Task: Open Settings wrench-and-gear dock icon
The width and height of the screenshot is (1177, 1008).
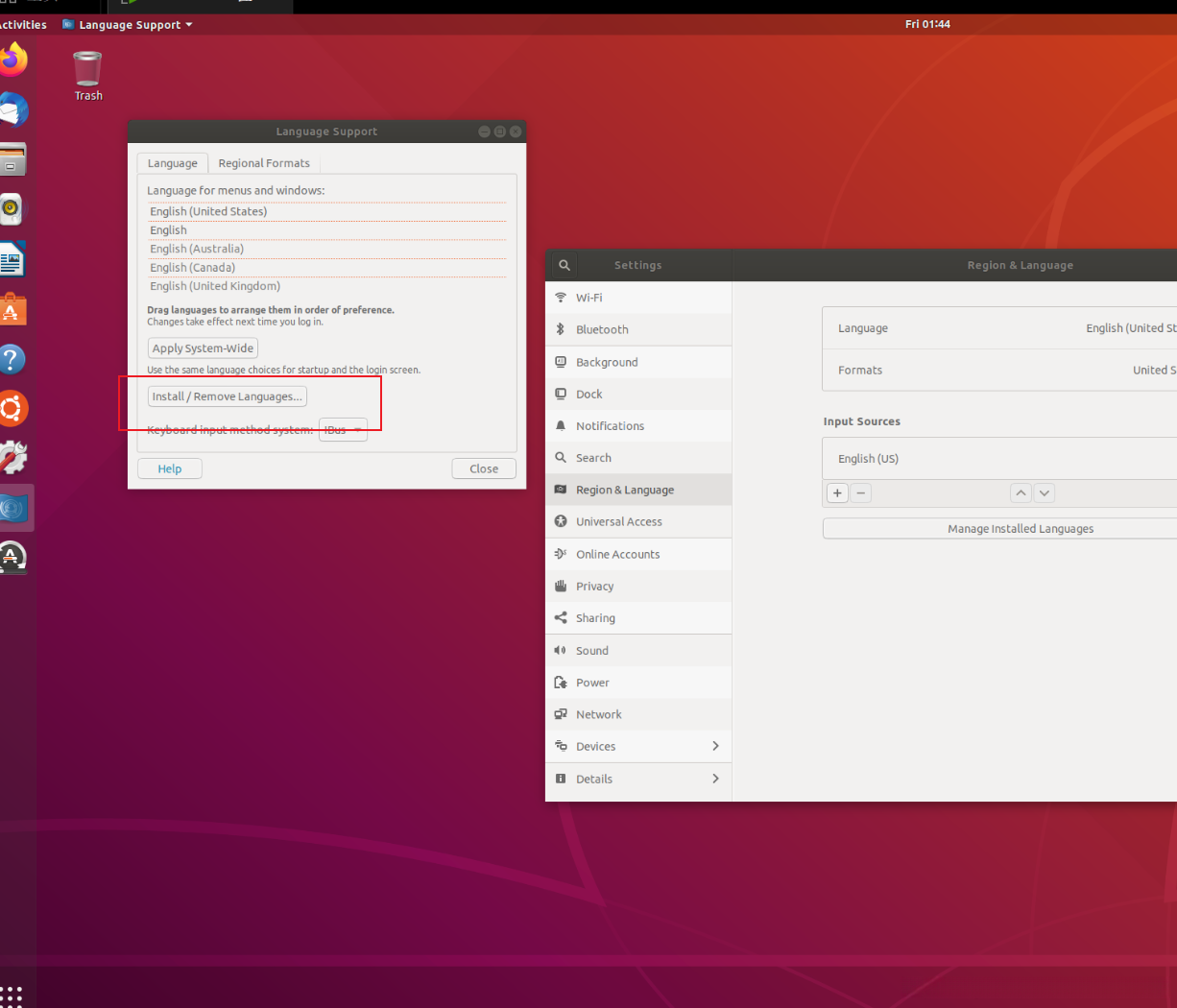Action: click(12, 458)
